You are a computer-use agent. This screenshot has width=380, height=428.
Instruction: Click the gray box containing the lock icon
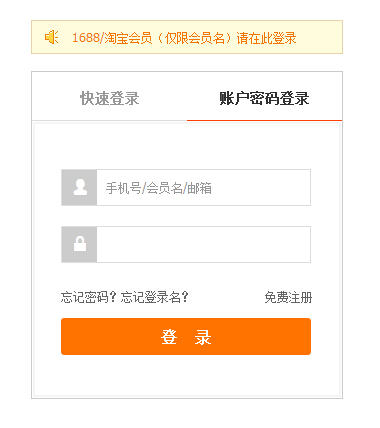pyautogui.click(x=79, y=244)
